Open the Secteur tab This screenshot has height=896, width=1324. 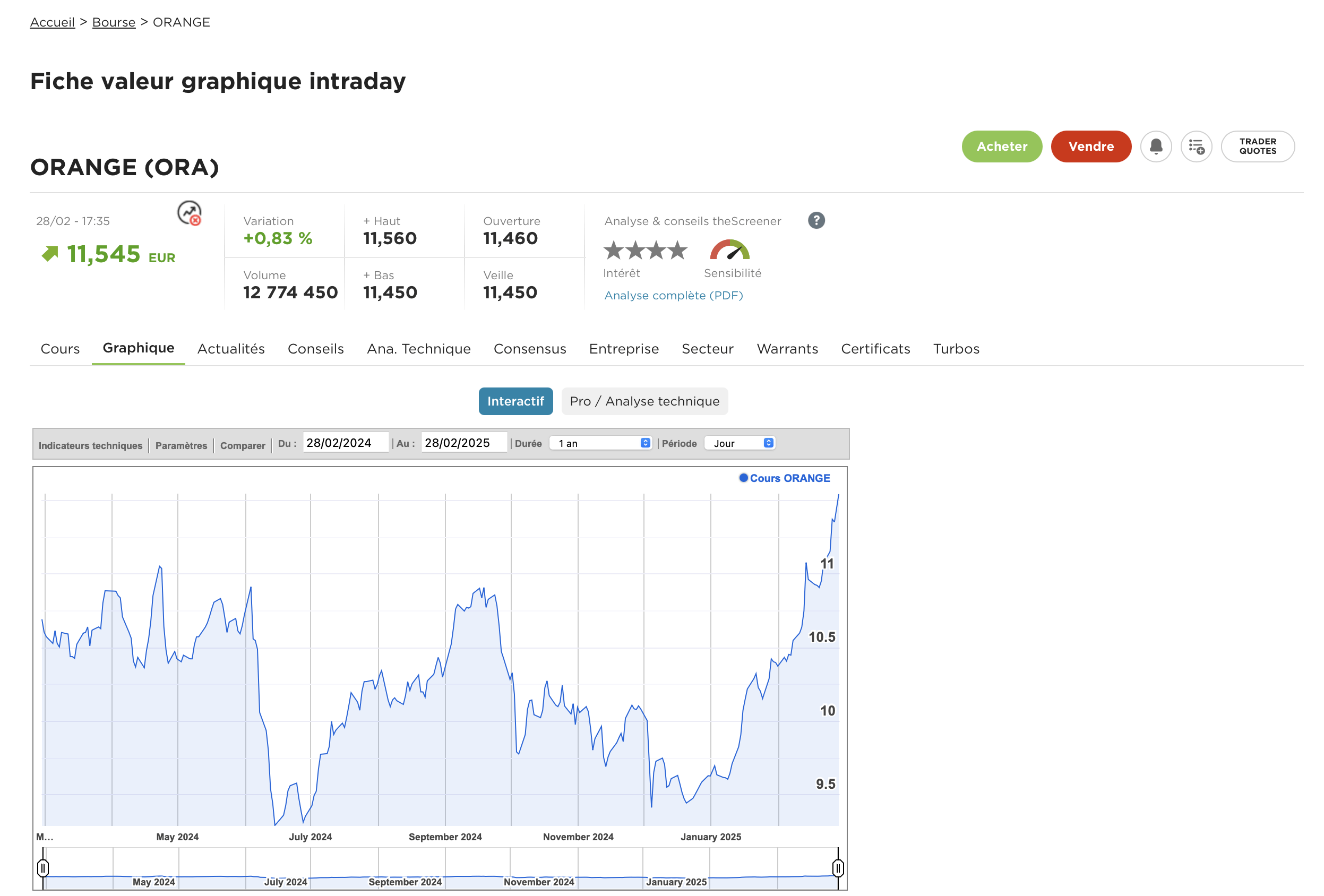tap(708, 349)
